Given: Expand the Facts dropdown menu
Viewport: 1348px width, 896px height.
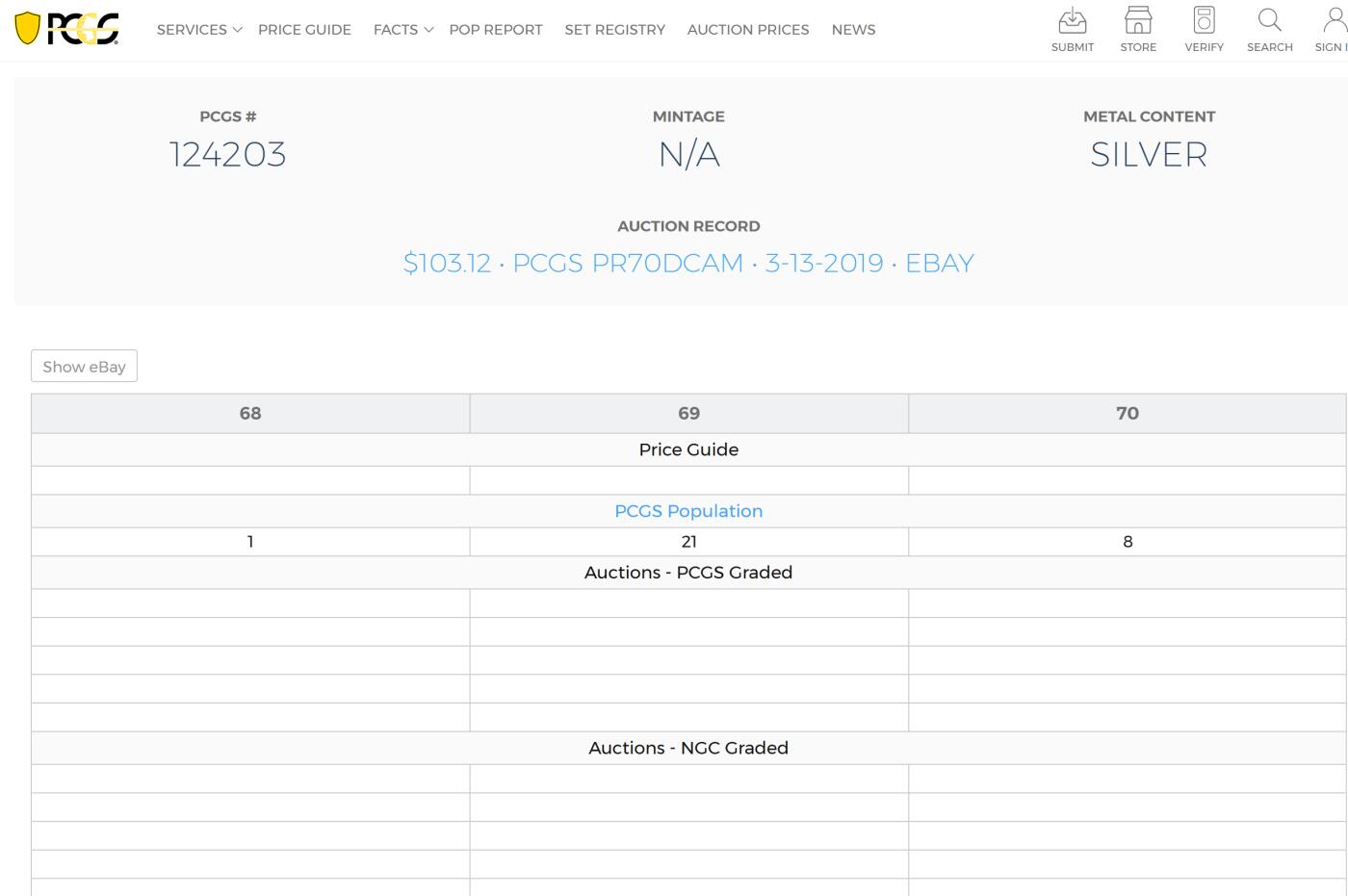Looking at the screenshot, I should (402, 30).
